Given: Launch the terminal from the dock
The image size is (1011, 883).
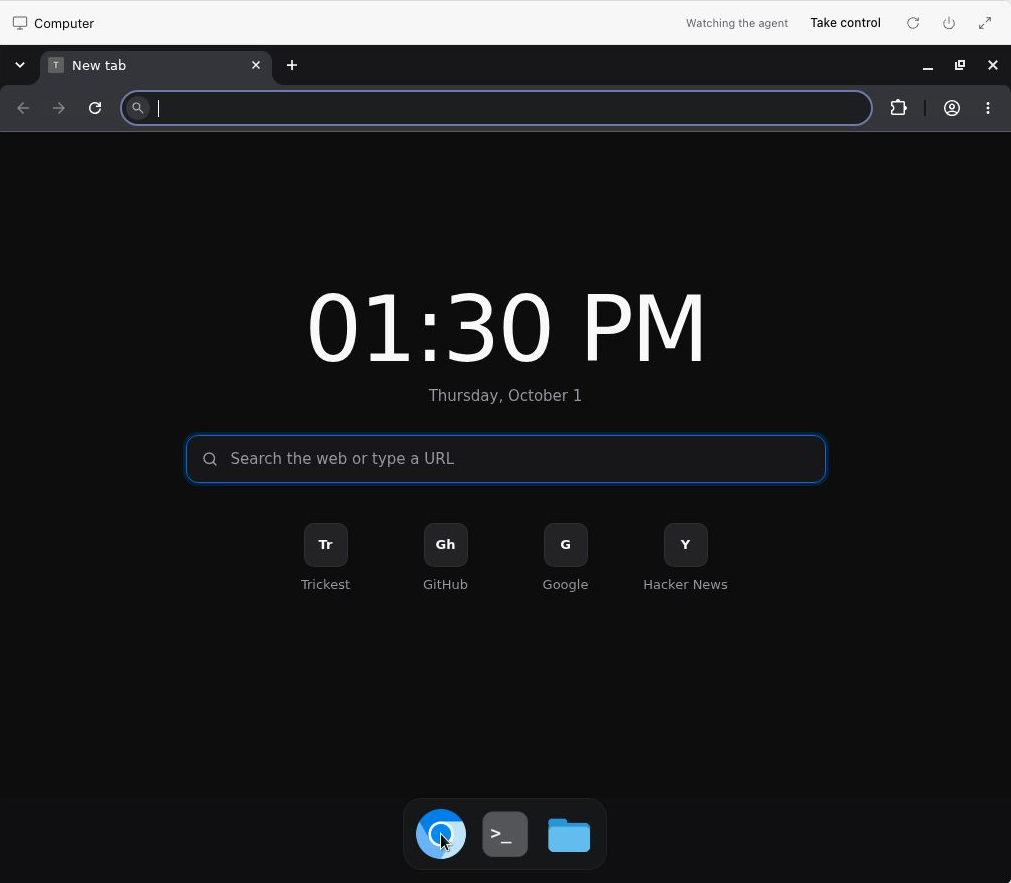Looking at the screenshot, I should (505, 834).
